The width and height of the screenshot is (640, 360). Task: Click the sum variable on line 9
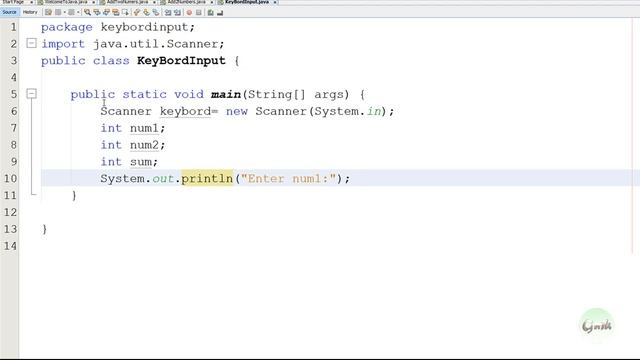[x=141, y=162]
